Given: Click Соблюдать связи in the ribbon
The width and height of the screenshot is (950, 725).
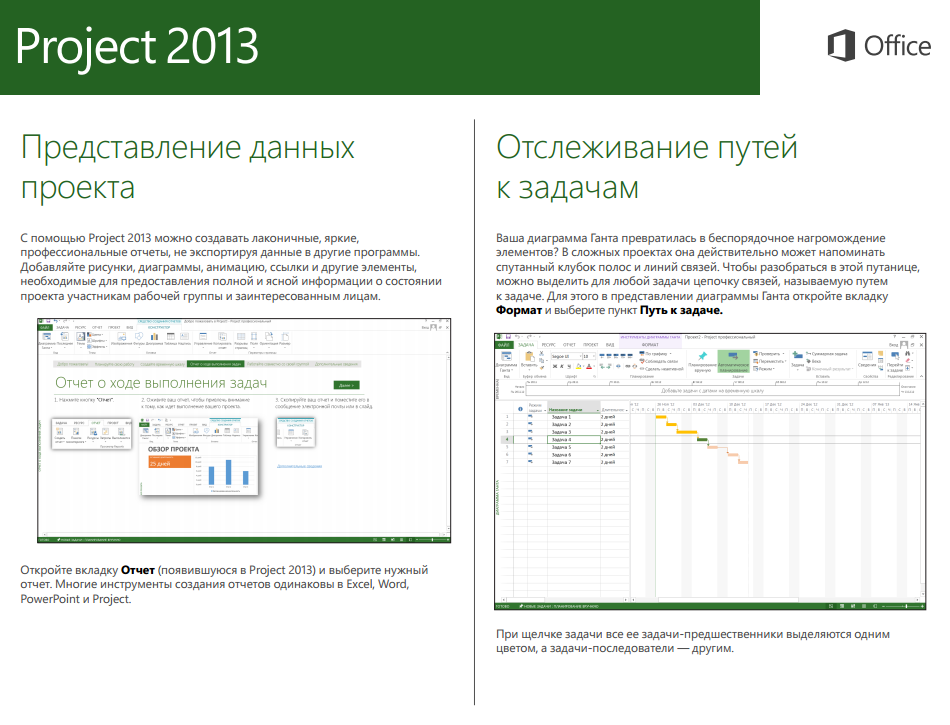Looking at the screenshot, I should coord(659,361).
